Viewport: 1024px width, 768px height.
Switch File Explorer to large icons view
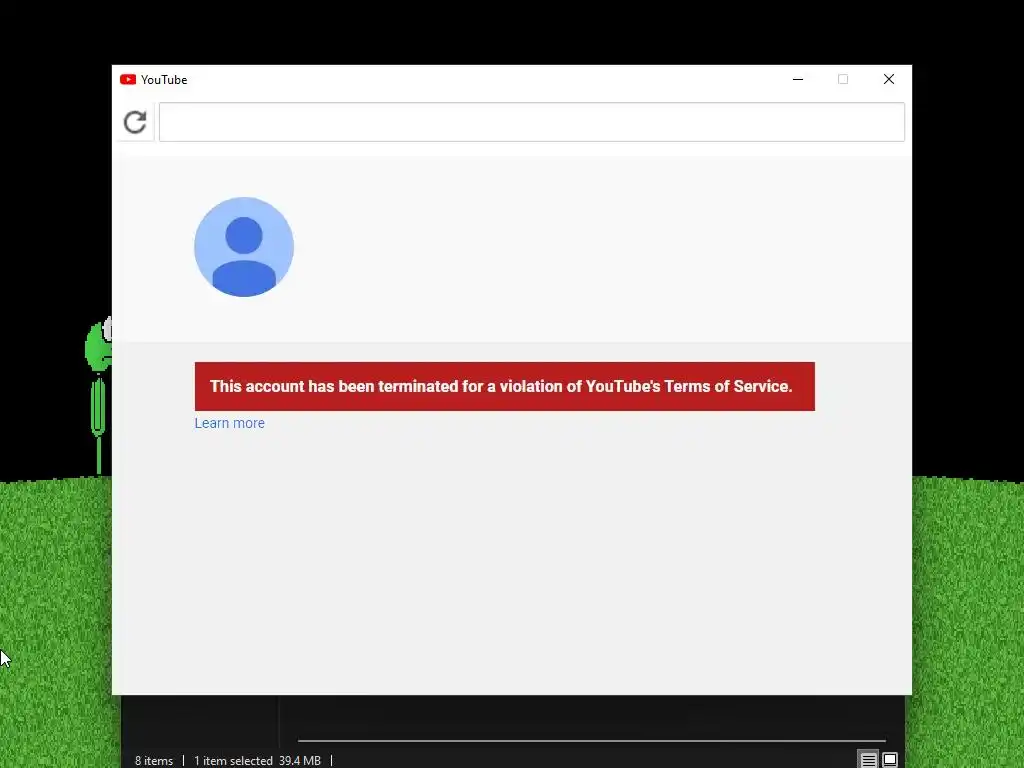(889, 760)
